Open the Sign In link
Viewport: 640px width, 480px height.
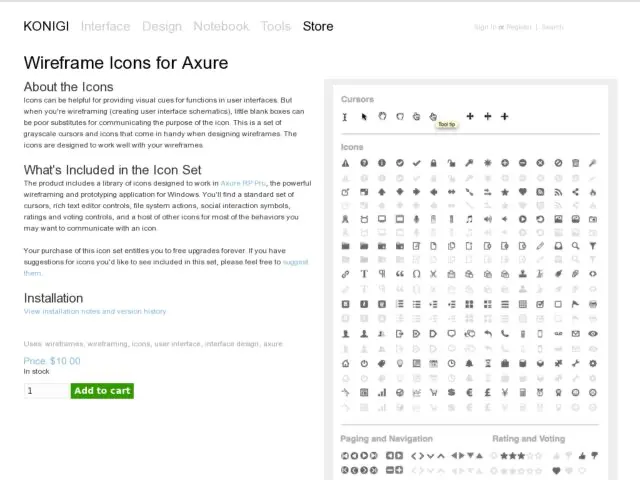484,27
